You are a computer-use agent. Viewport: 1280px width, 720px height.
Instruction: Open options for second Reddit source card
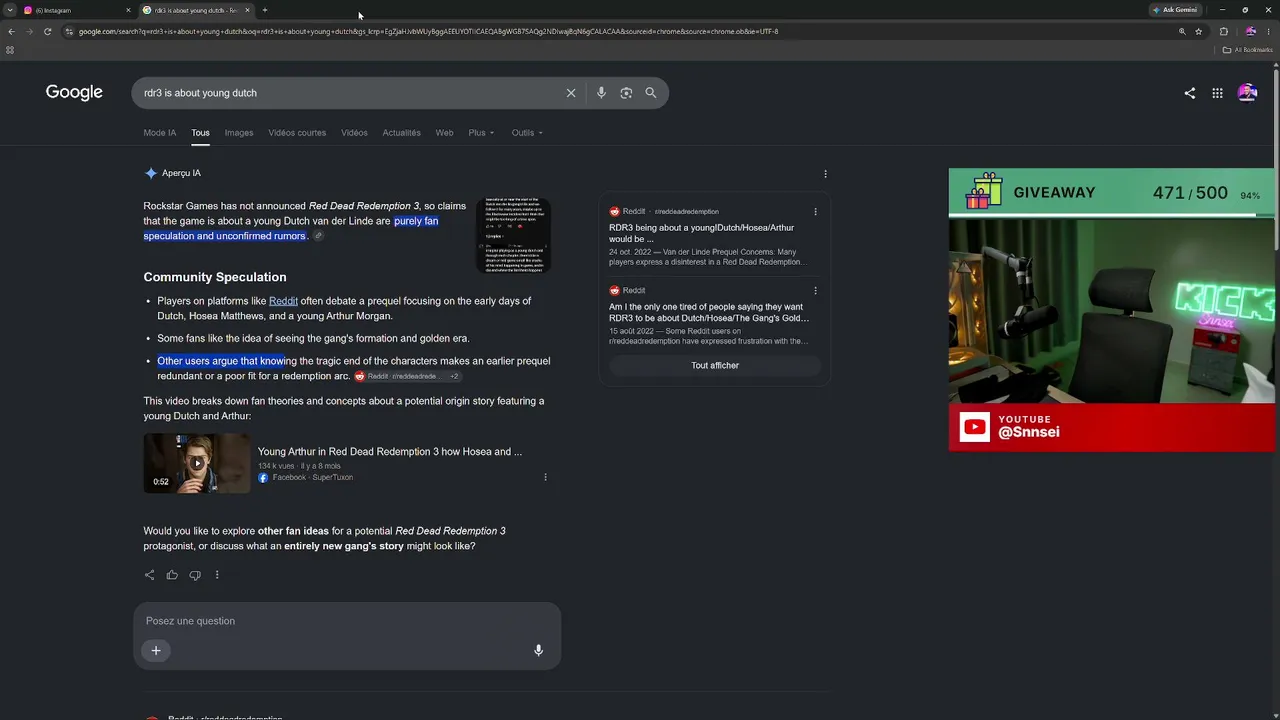[815, 291]
